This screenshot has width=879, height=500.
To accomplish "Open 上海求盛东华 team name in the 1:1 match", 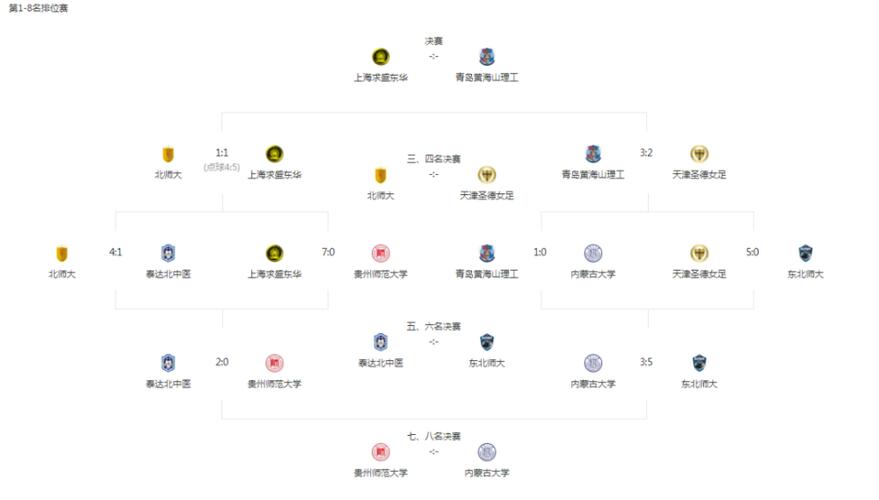I will [274, 175].
